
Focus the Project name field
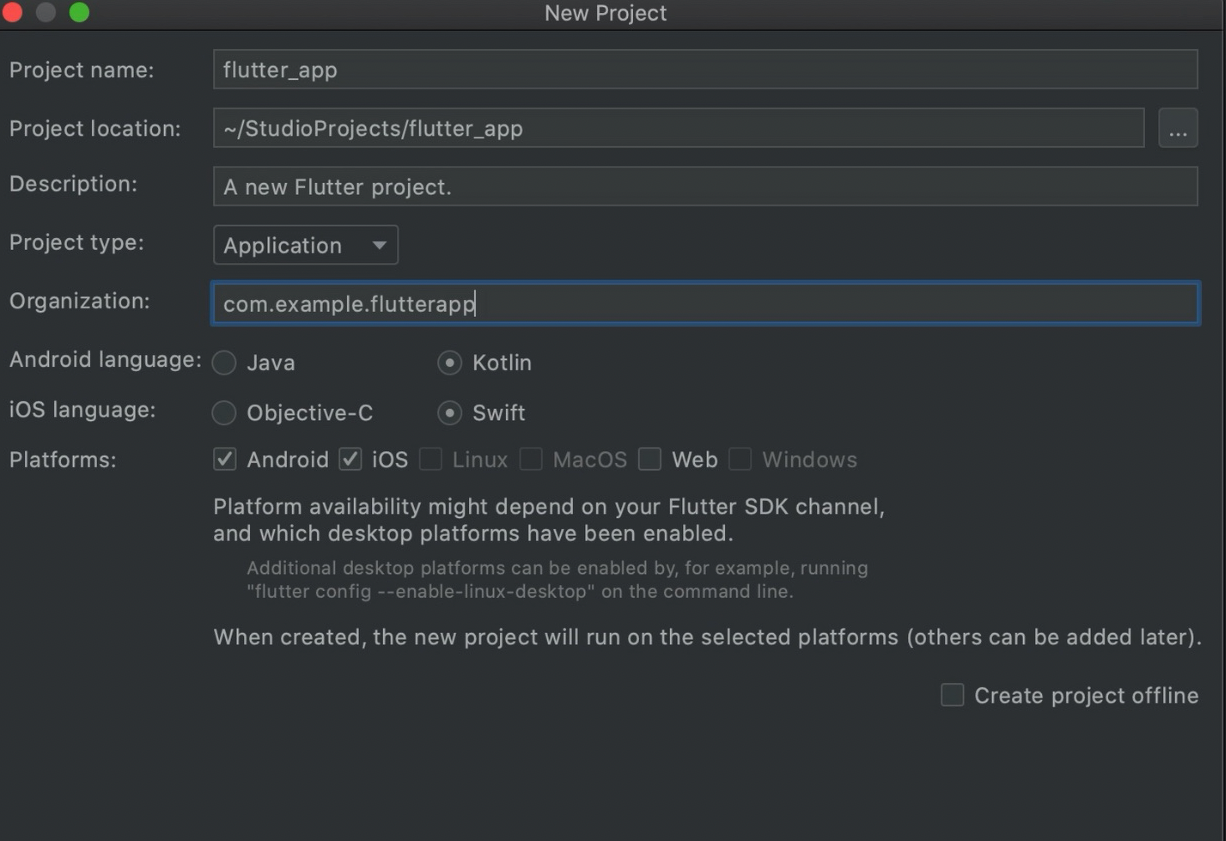705,70
